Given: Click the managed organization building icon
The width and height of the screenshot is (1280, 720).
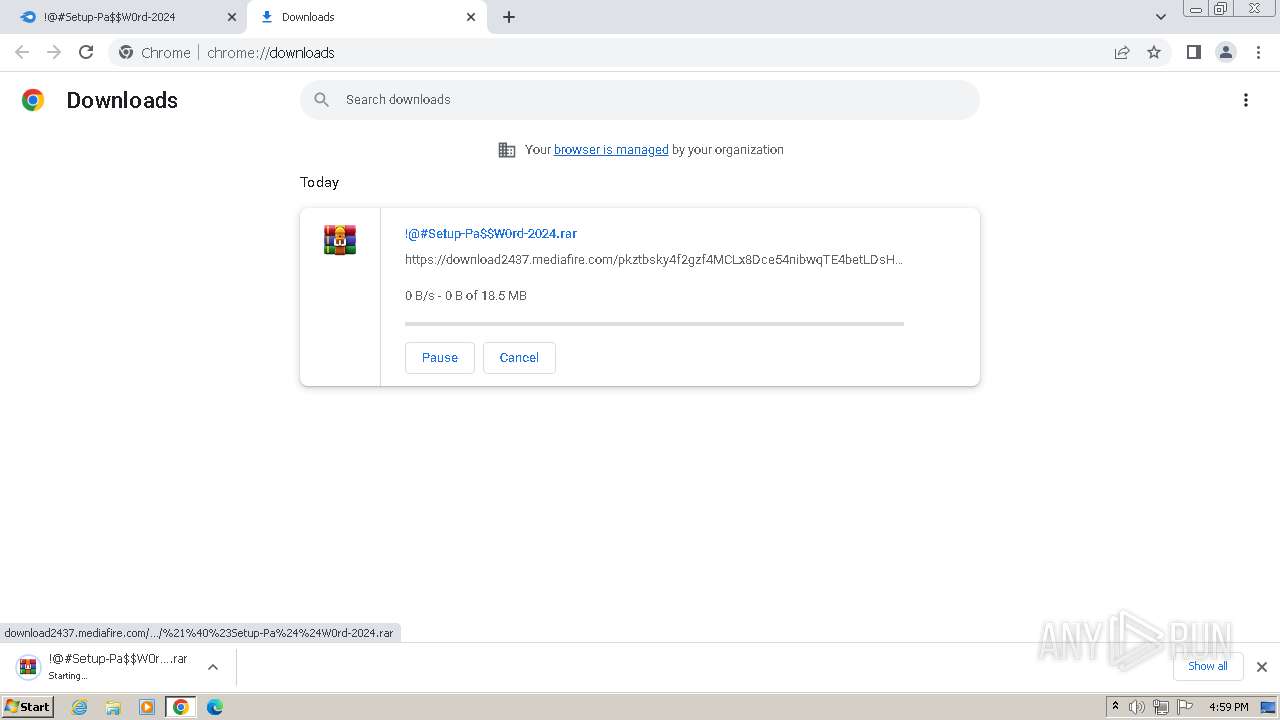Looking at the screenshot, I should pos(507,150).
